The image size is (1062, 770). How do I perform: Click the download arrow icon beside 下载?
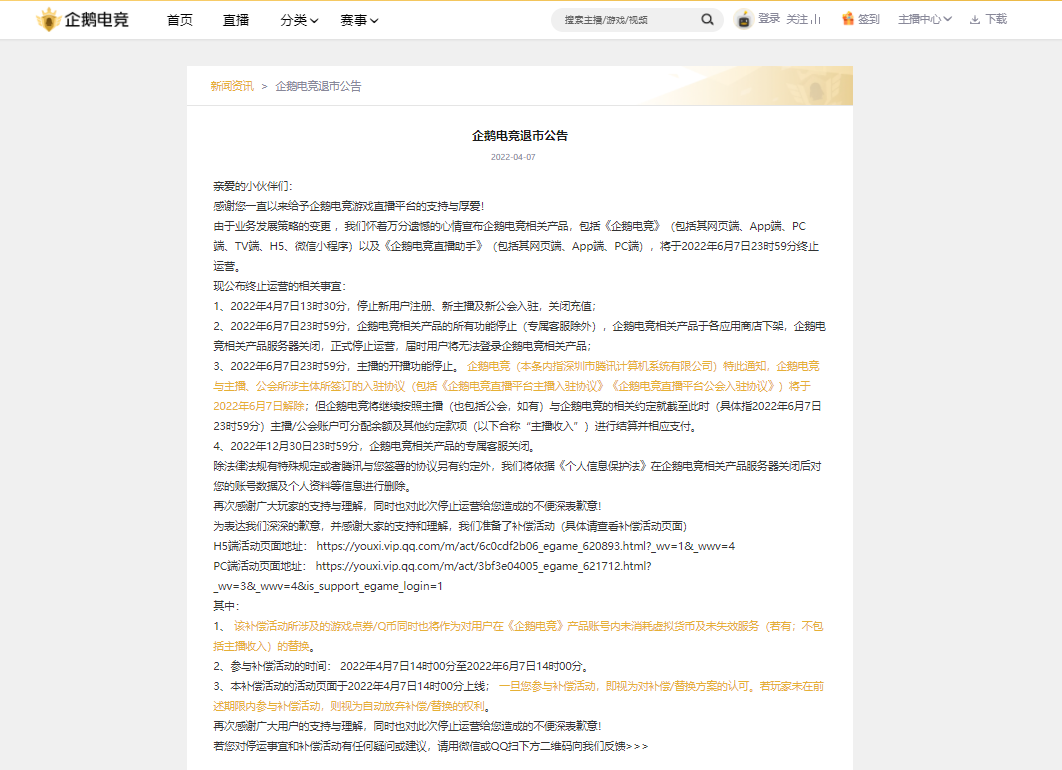[x=975, y=18]
